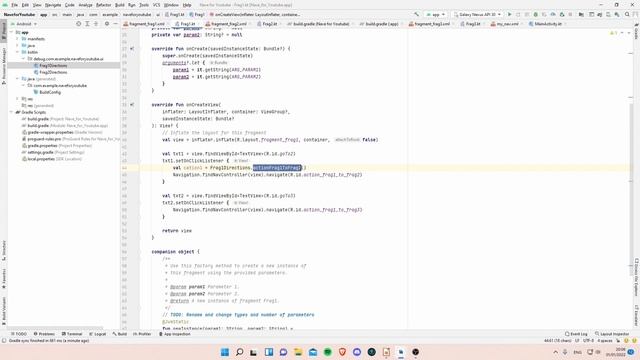Expand the manifests folder

[x=18, y=39]
